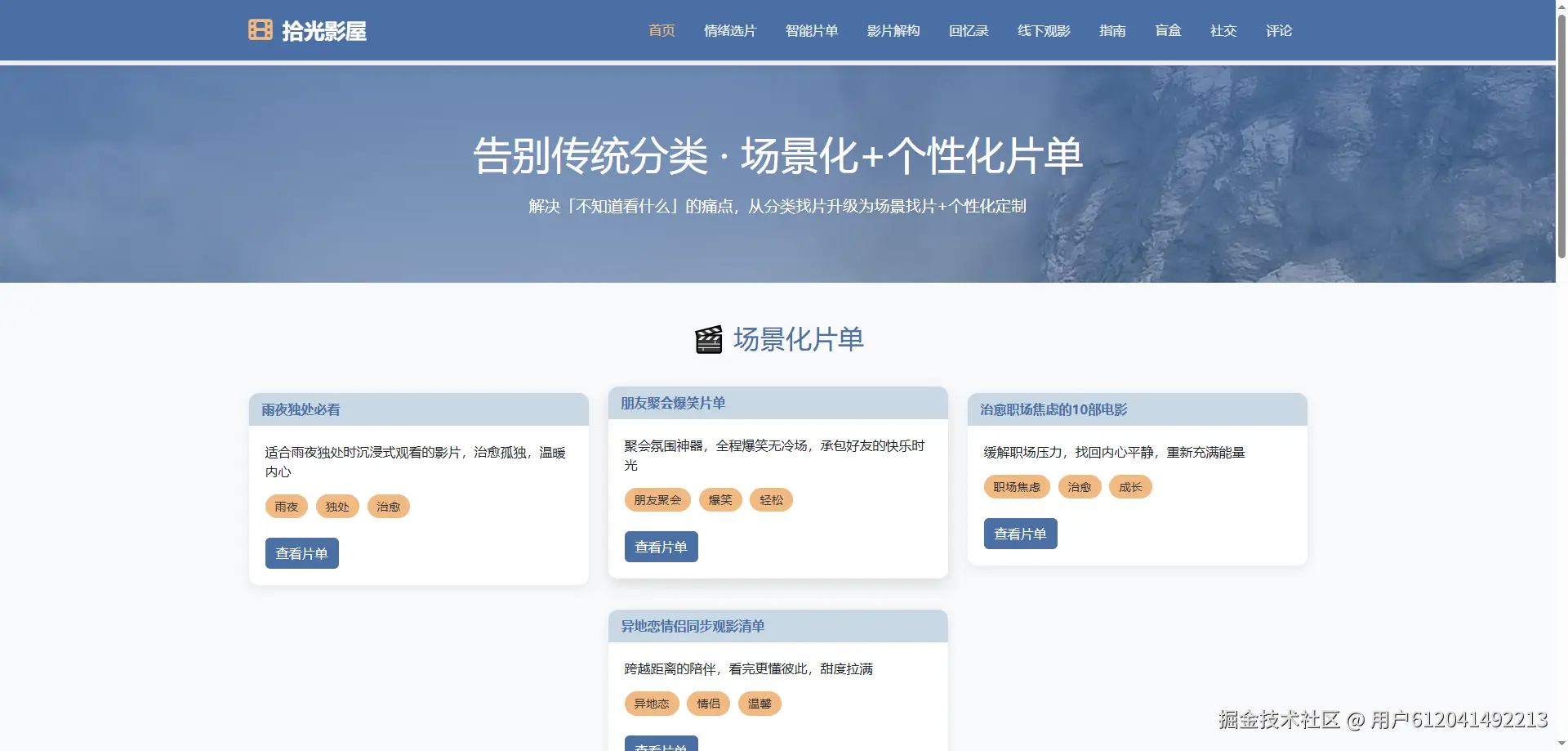Select the 影片解构 nav item
This screenshot has width=1568, height=751.
pos(893,30)
